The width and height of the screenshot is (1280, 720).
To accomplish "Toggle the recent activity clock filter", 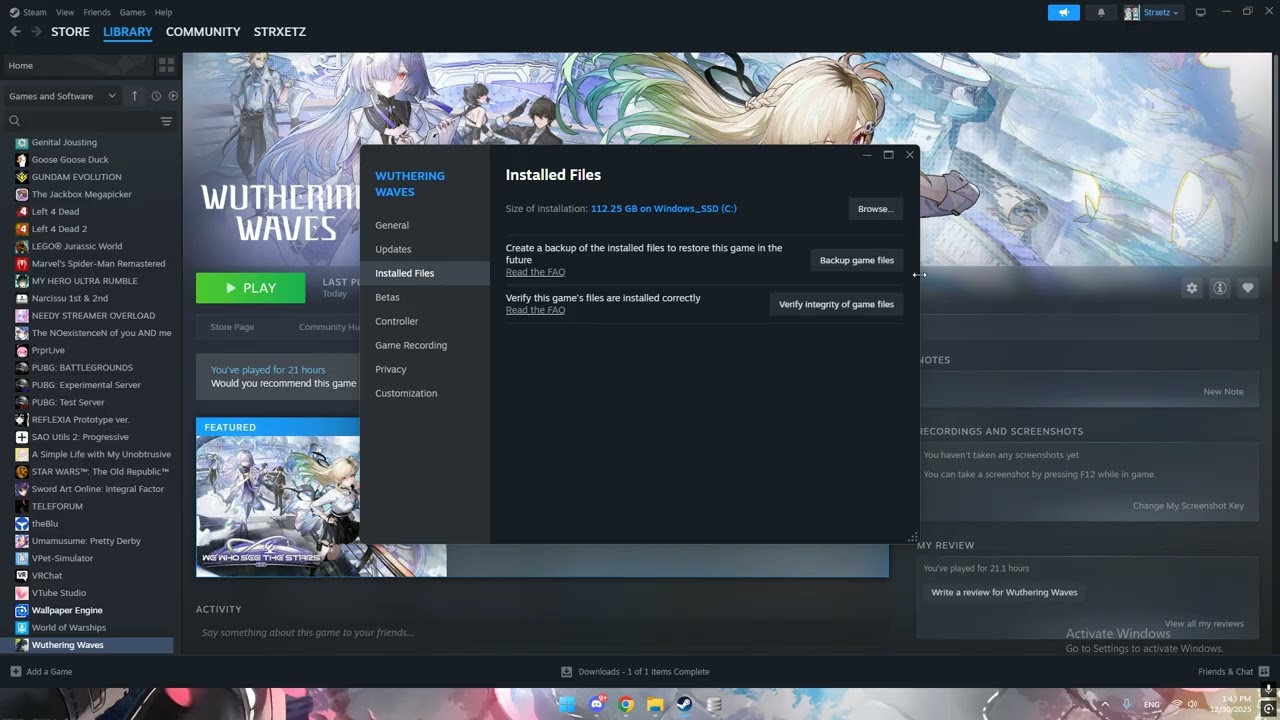I will (x=156, y=96).
